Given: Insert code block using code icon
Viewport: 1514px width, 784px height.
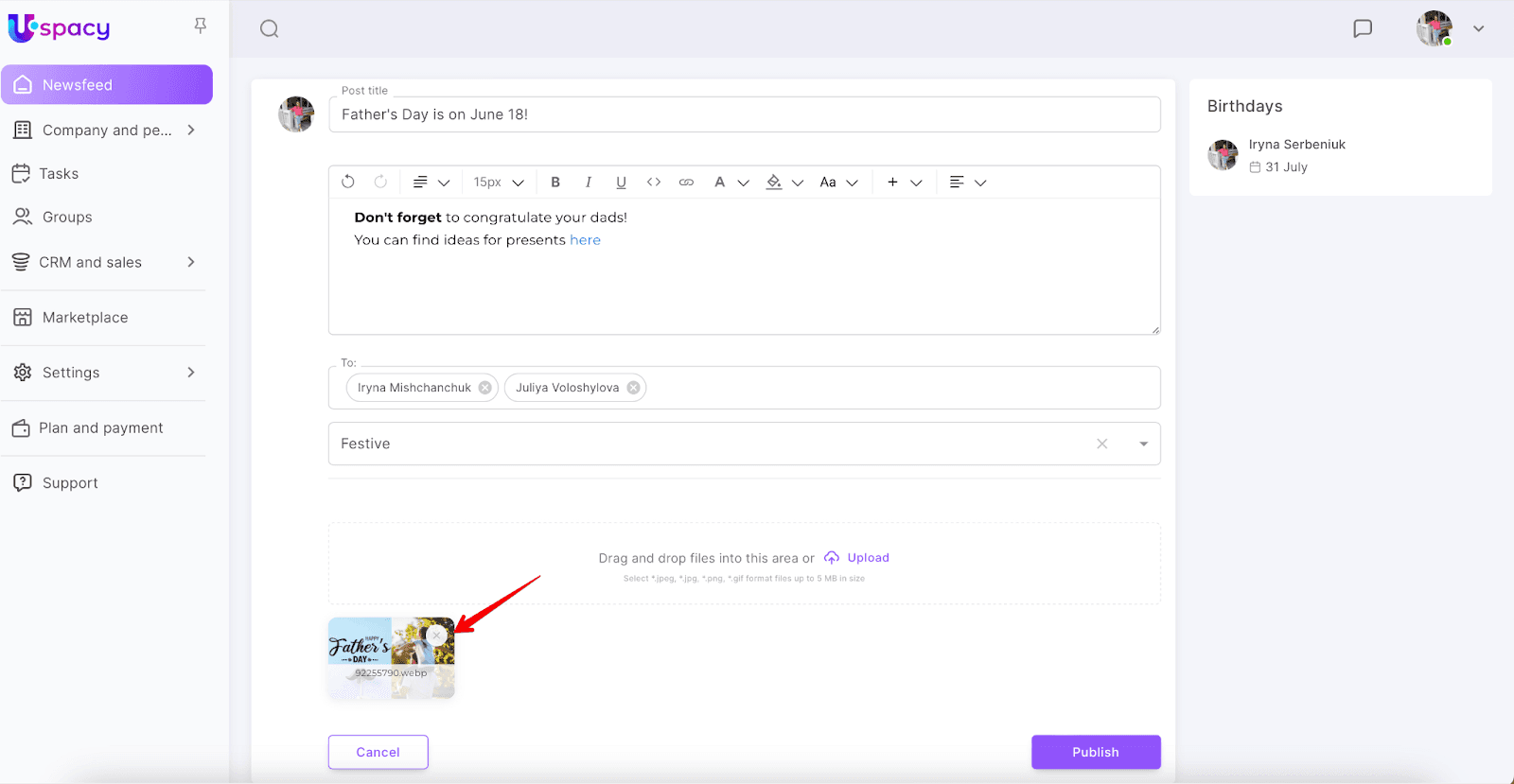Looking at the screenshot, I should pyautogui.click(x=653, y=183).
